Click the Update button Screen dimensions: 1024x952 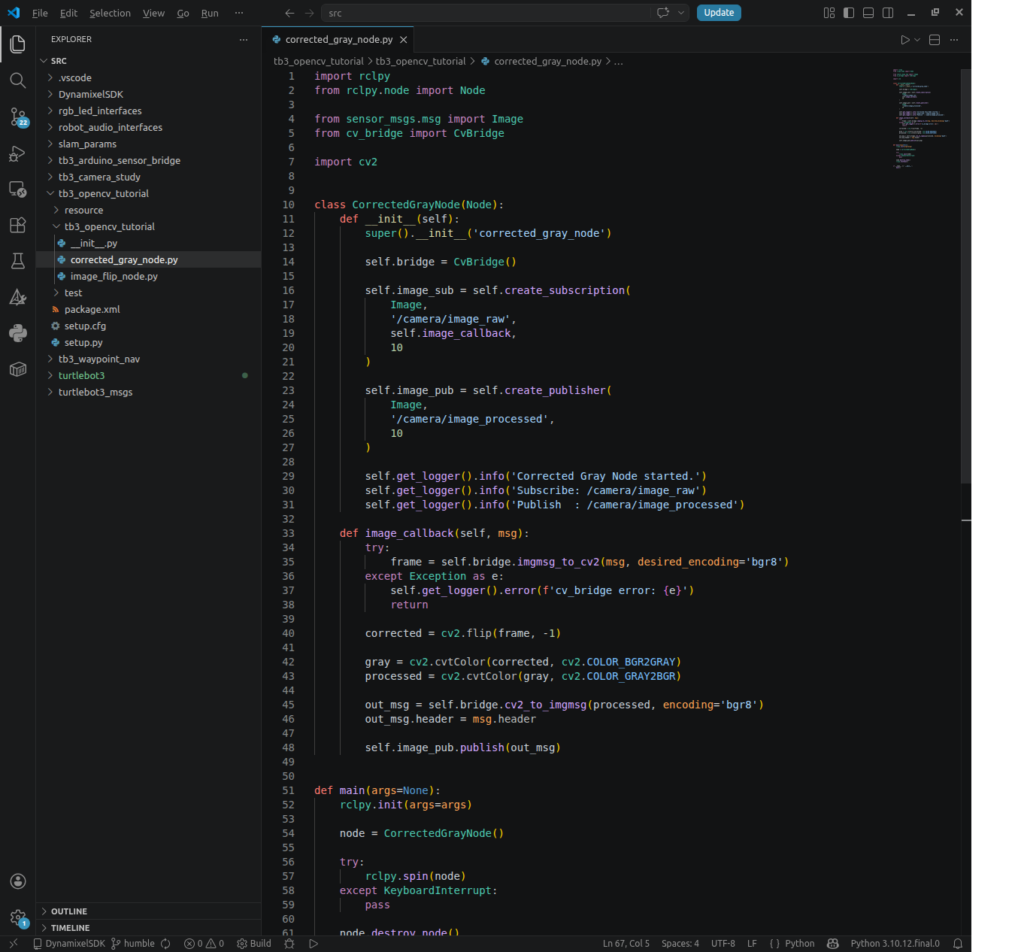(x=718, y=12)
